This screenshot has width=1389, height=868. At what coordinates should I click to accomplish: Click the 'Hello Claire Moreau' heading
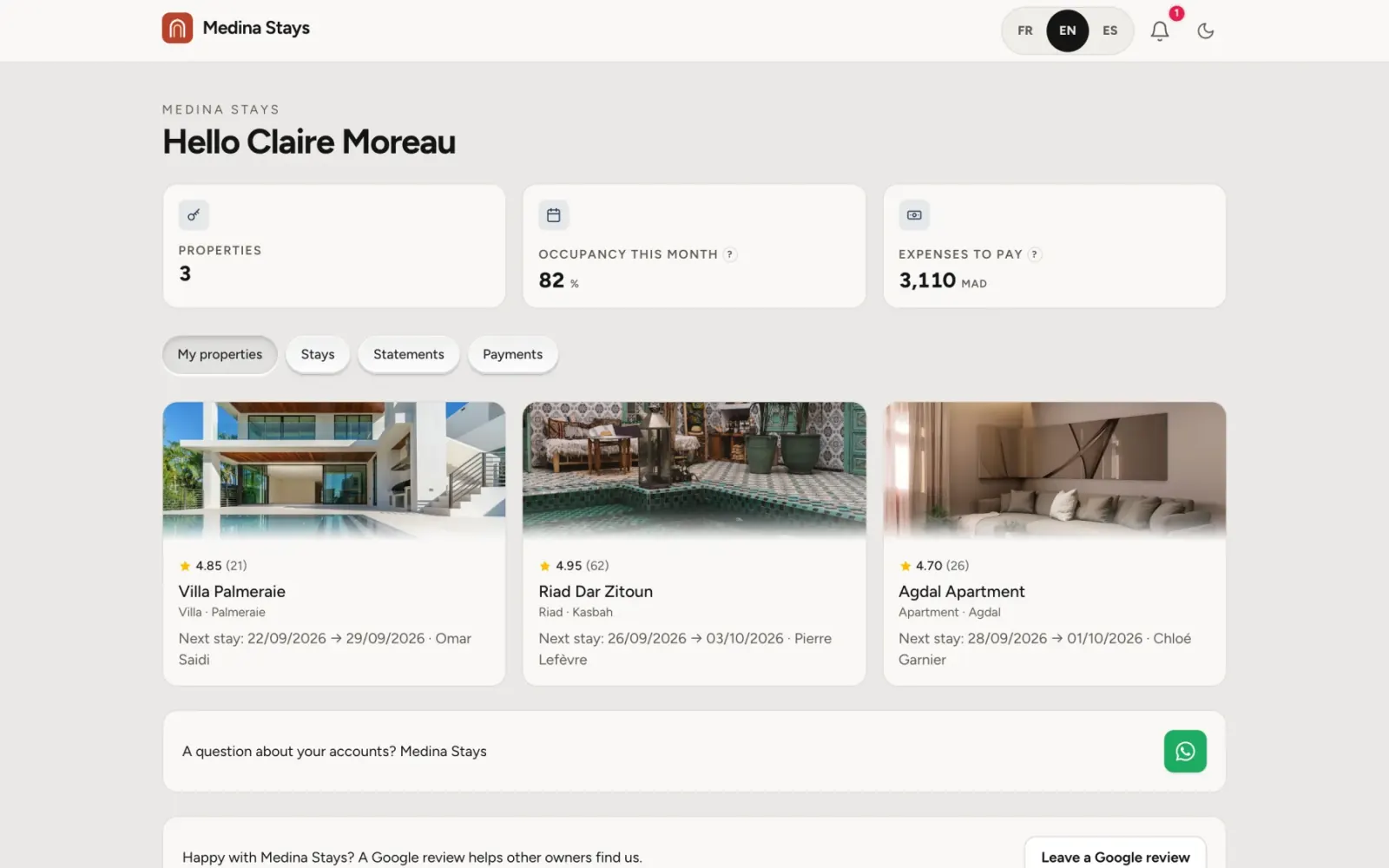coord(309,141)
